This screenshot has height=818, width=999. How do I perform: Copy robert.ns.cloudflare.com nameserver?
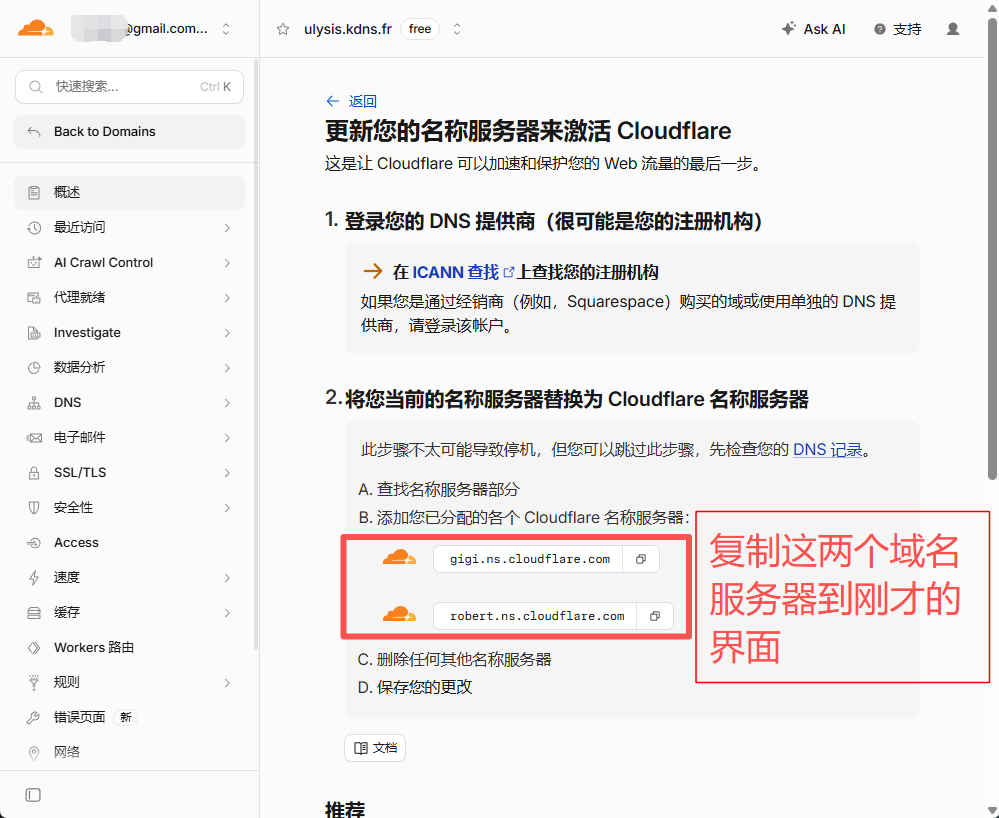click(655, 616)
